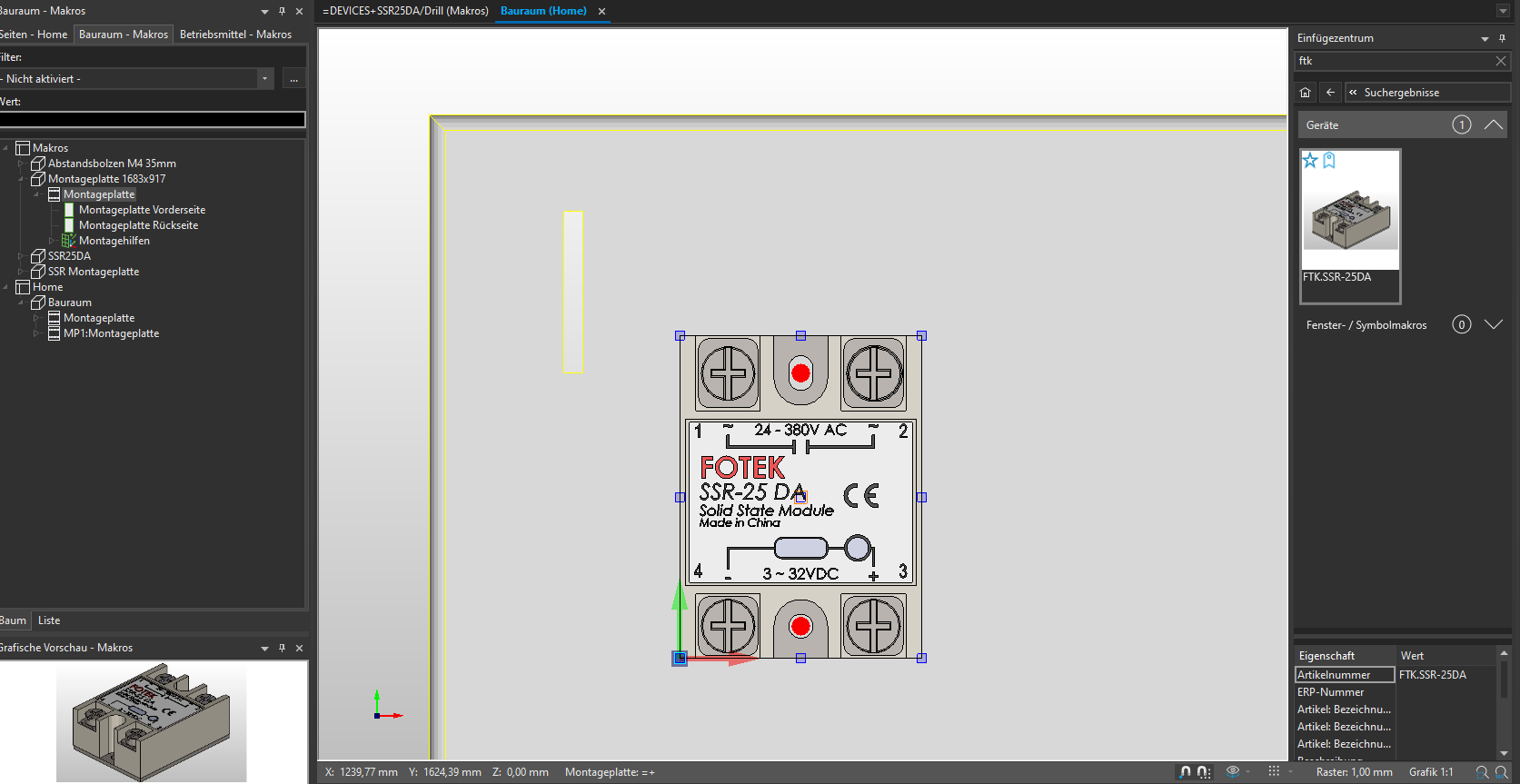Clear the ftk search field
The height and width of the screenshot is (784, 1520).
click(1501, 61)
